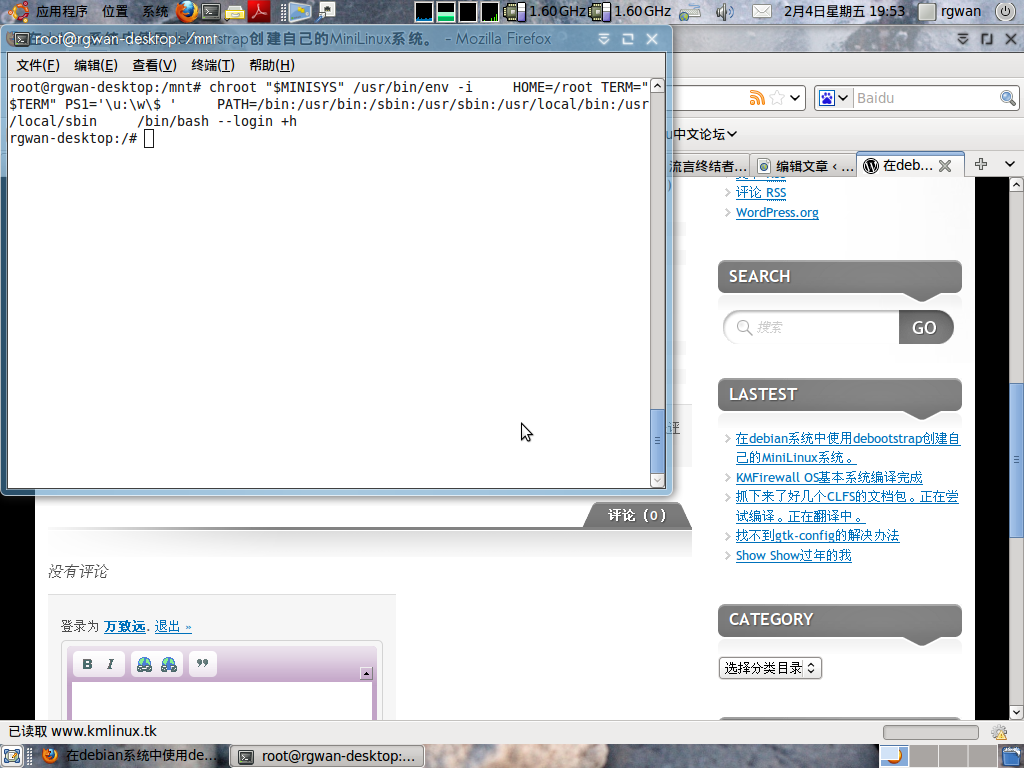Launch Firefox from the top panel
Viewport: 1024px width, 768px height.
(x=187, y=12)
